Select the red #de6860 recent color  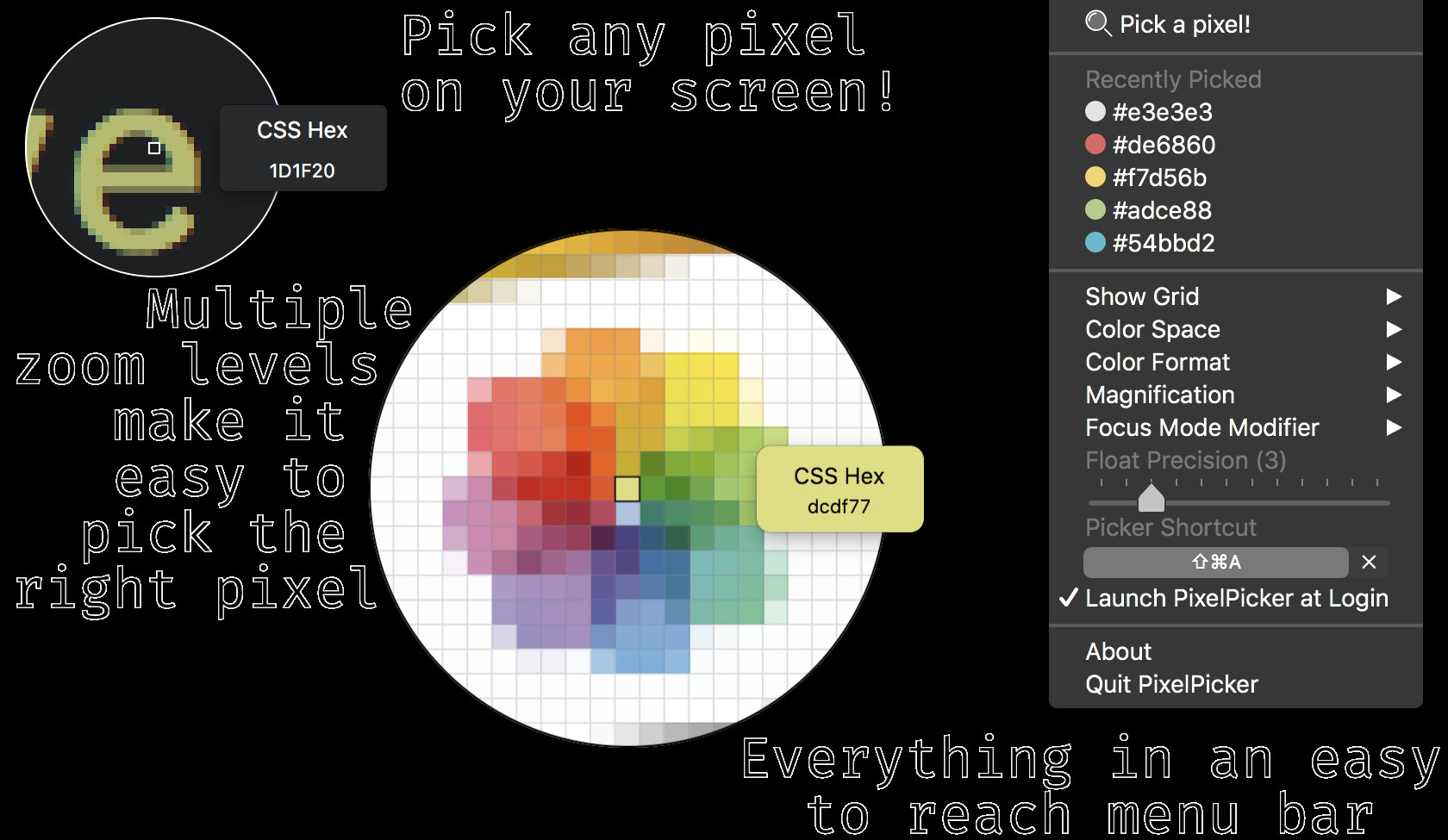tap(1150, 145)
